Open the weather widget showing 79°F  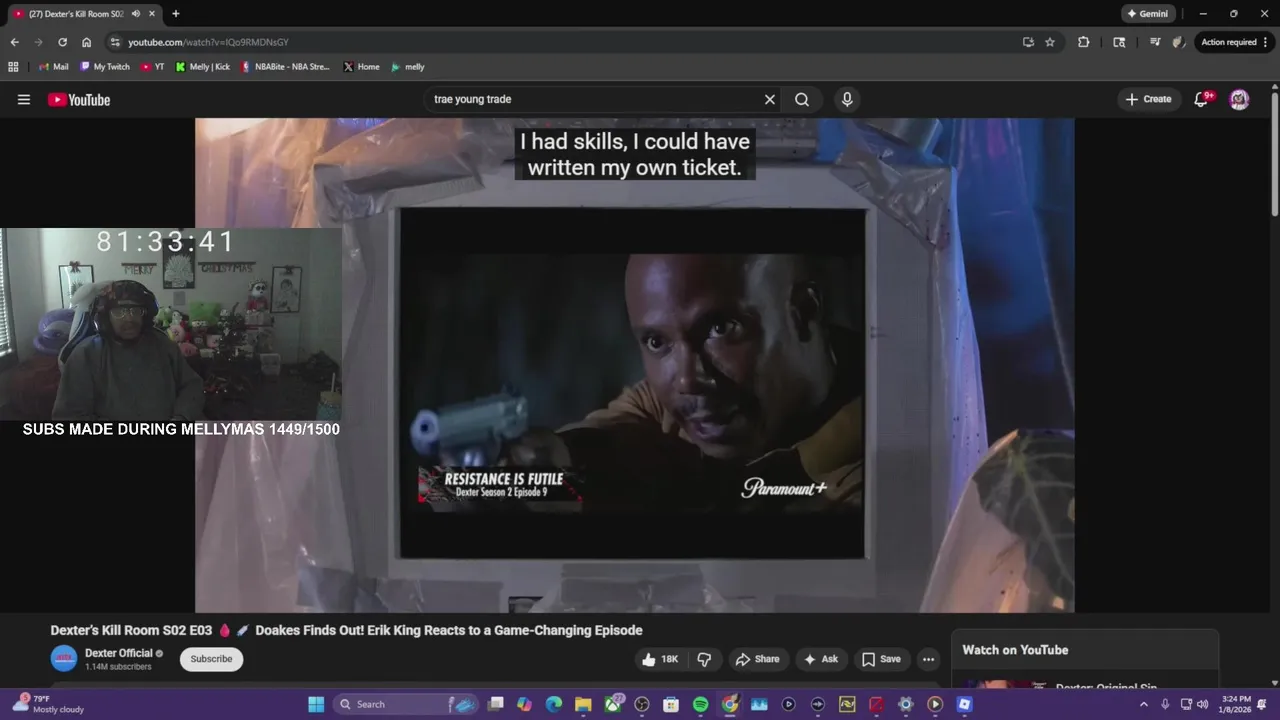pos(48,704)
